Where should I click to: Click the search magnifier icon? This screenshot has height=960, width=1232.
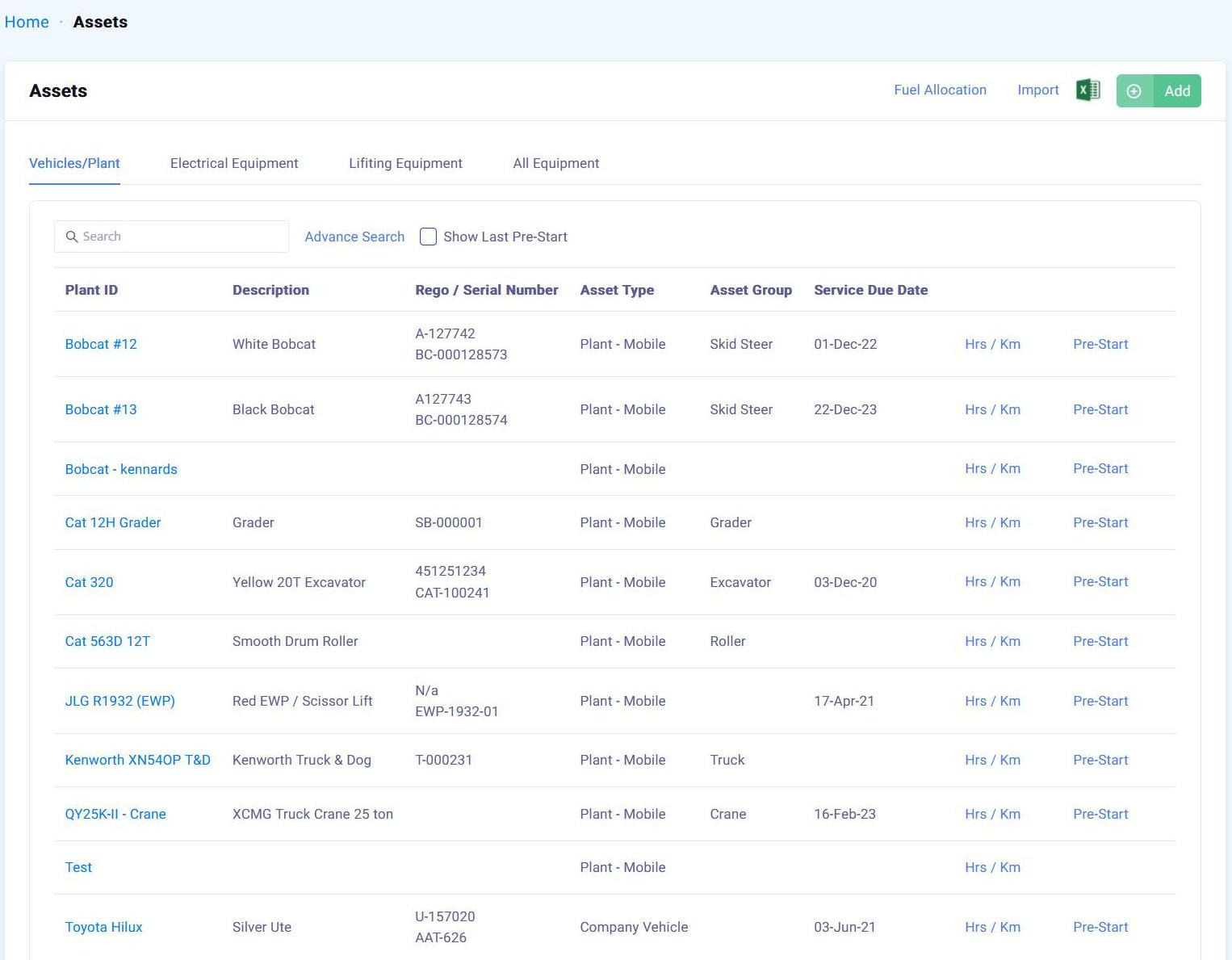(x=72, y=237)
